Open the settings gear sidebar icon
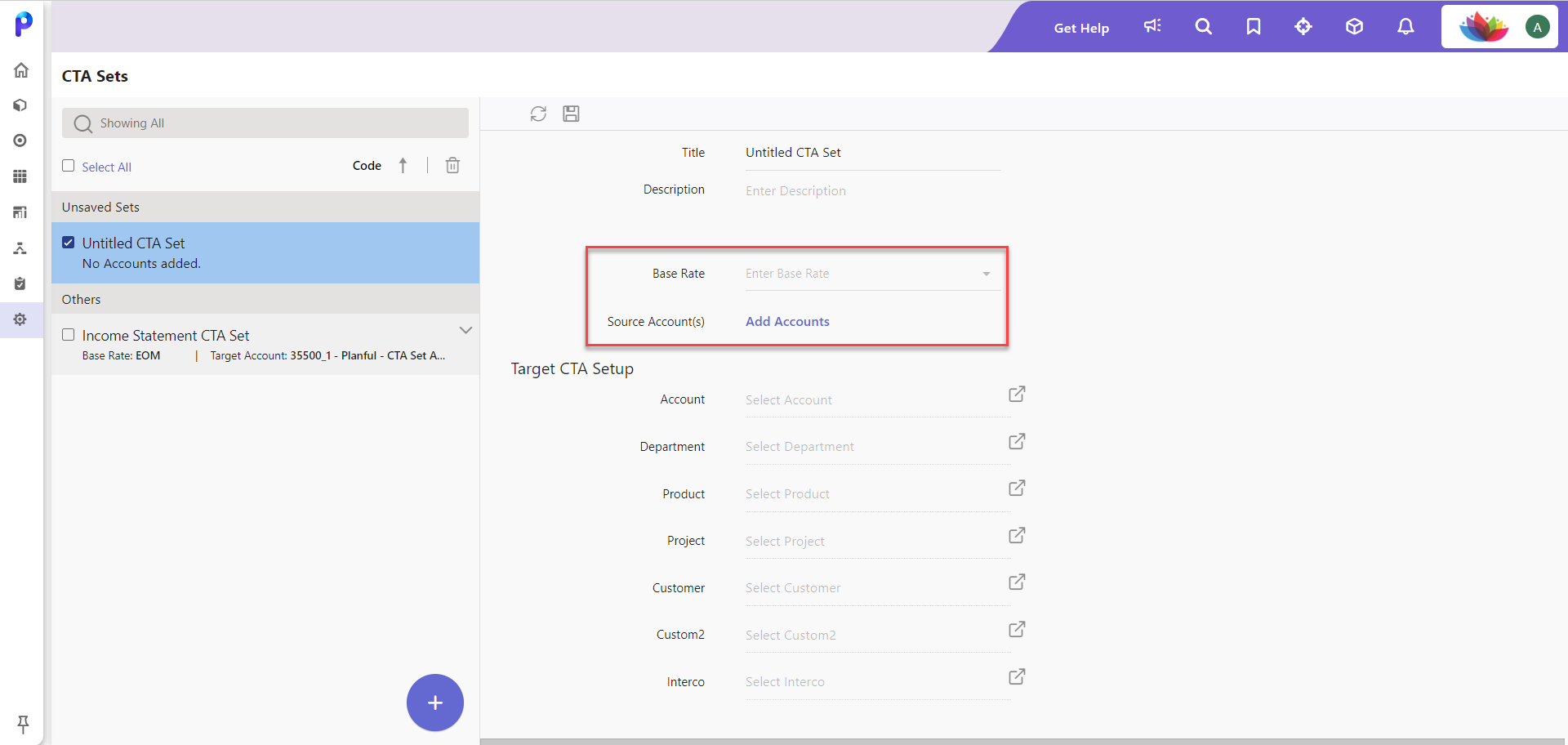This screenshot has width=1568, height=745. [x=20, y=319]
